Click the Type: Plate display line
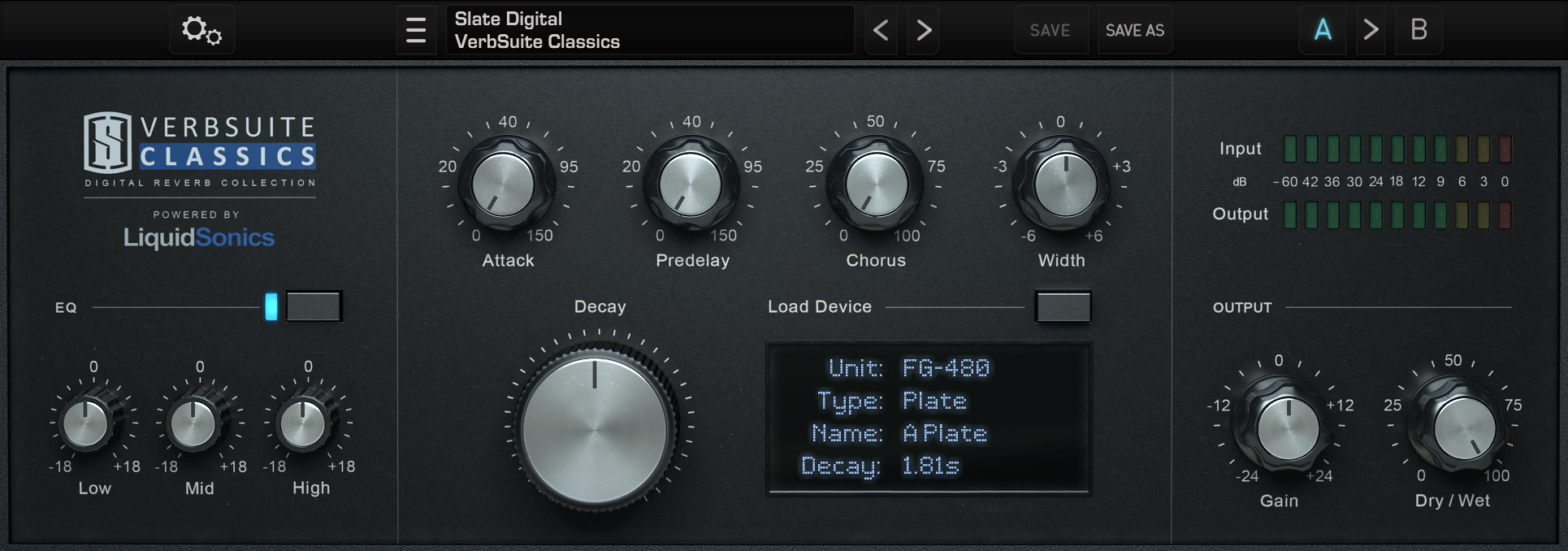Image resolution: width=1568 pixels, height=551 pixels. tap(892, 401)
